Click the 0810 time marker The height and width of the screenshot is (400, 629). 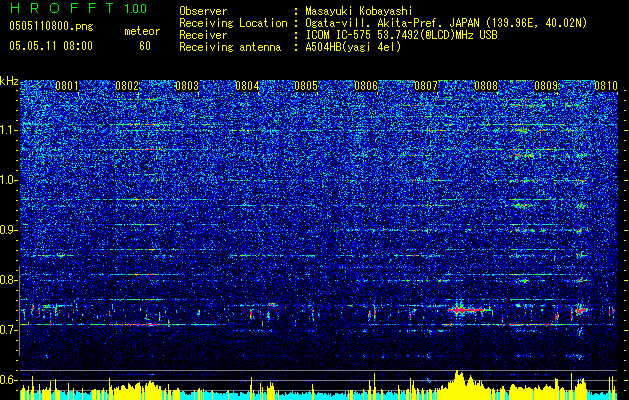606,86
